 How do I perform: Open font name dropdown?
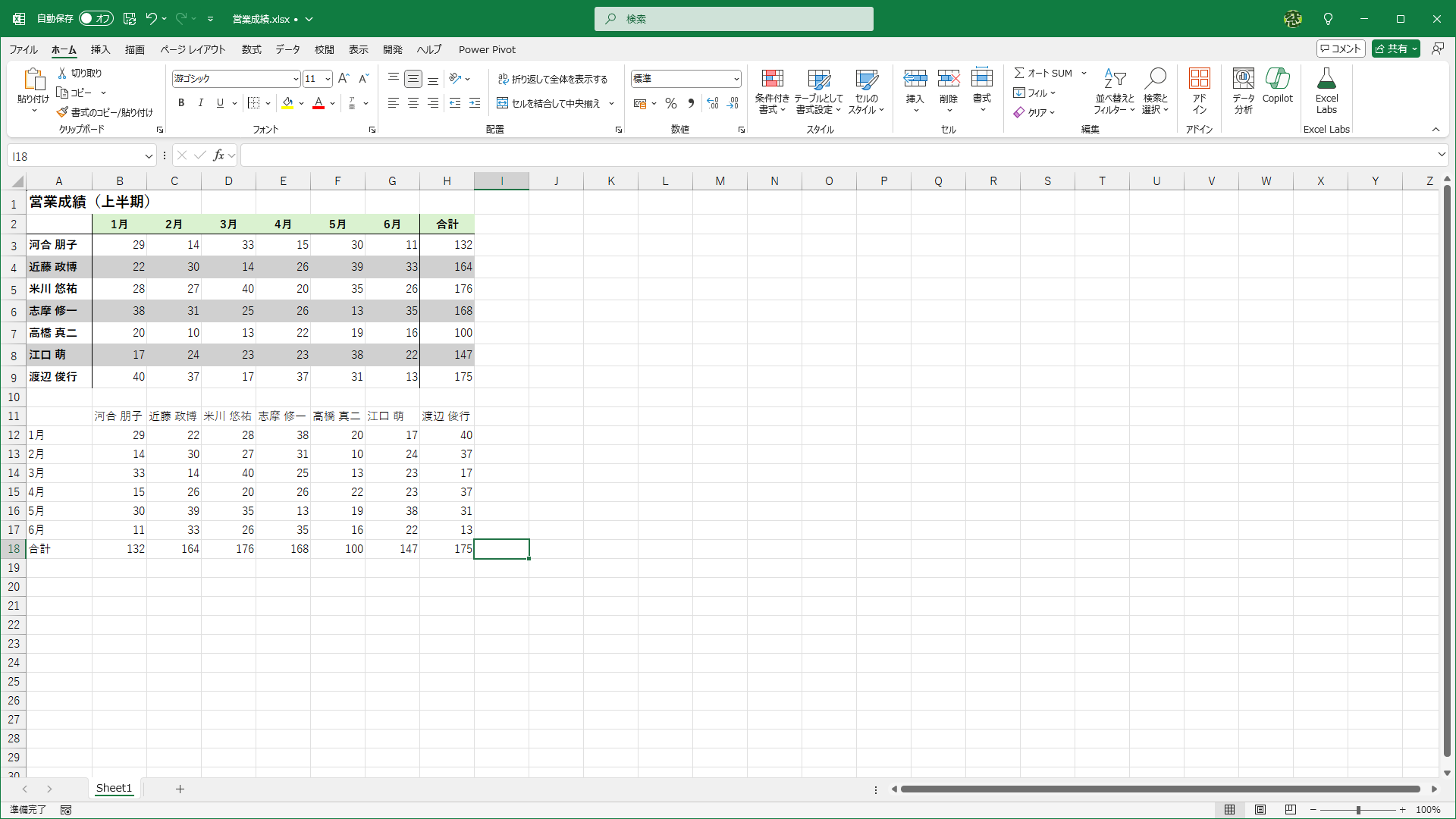(x=296, y=79)
